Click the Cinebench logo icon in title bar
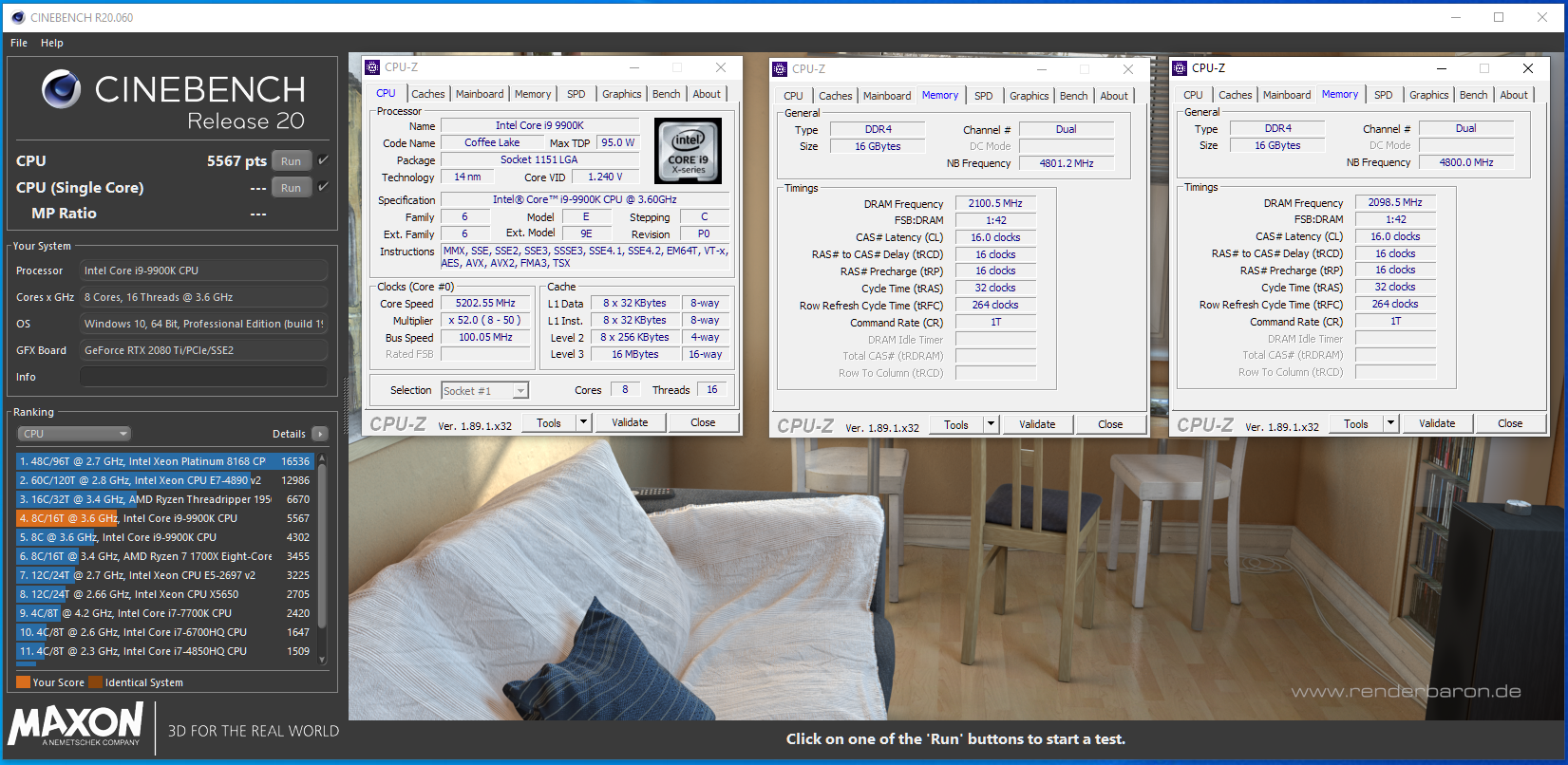Viewport: 1568px width, 765px height. coord(17,17)
